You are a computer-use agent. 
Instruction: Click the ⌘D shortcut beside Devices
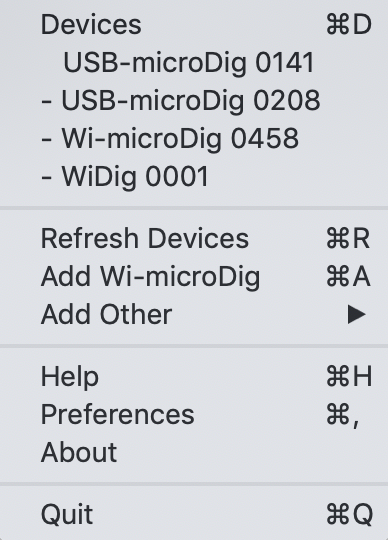point(349,25)
